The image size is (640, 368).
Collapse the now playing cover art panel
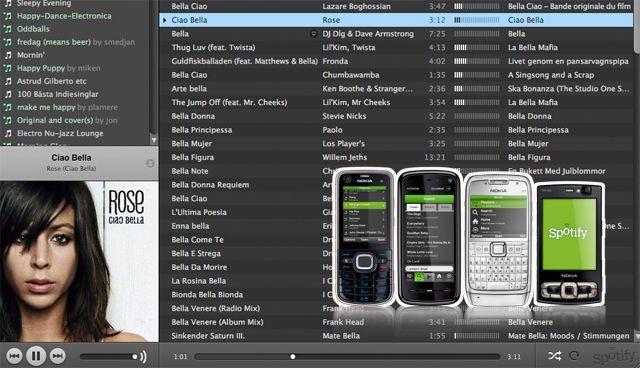[x=150, y=164]
